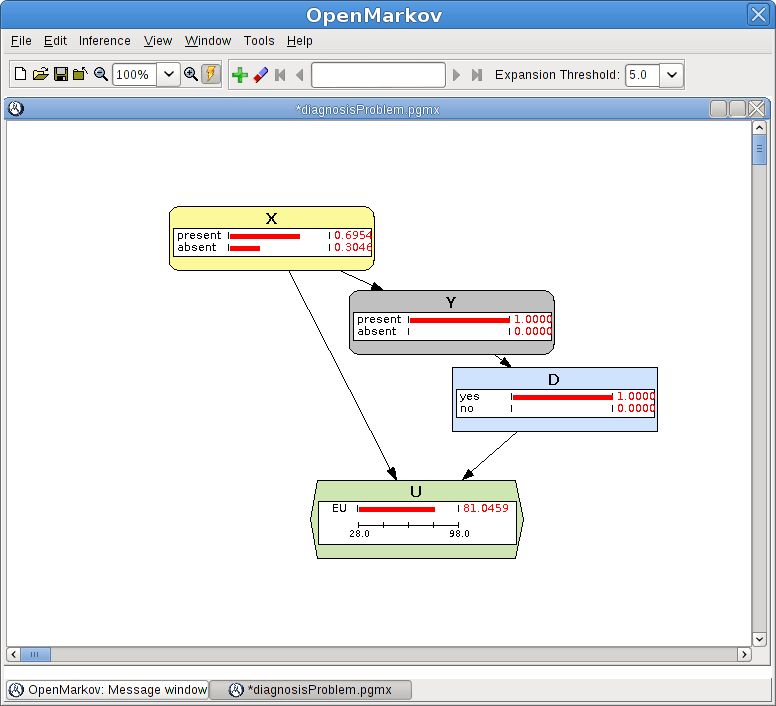Select the 'present' state of node X
Image resolution: width=776 pixels, height=706 pixels.
pos(199,236)
